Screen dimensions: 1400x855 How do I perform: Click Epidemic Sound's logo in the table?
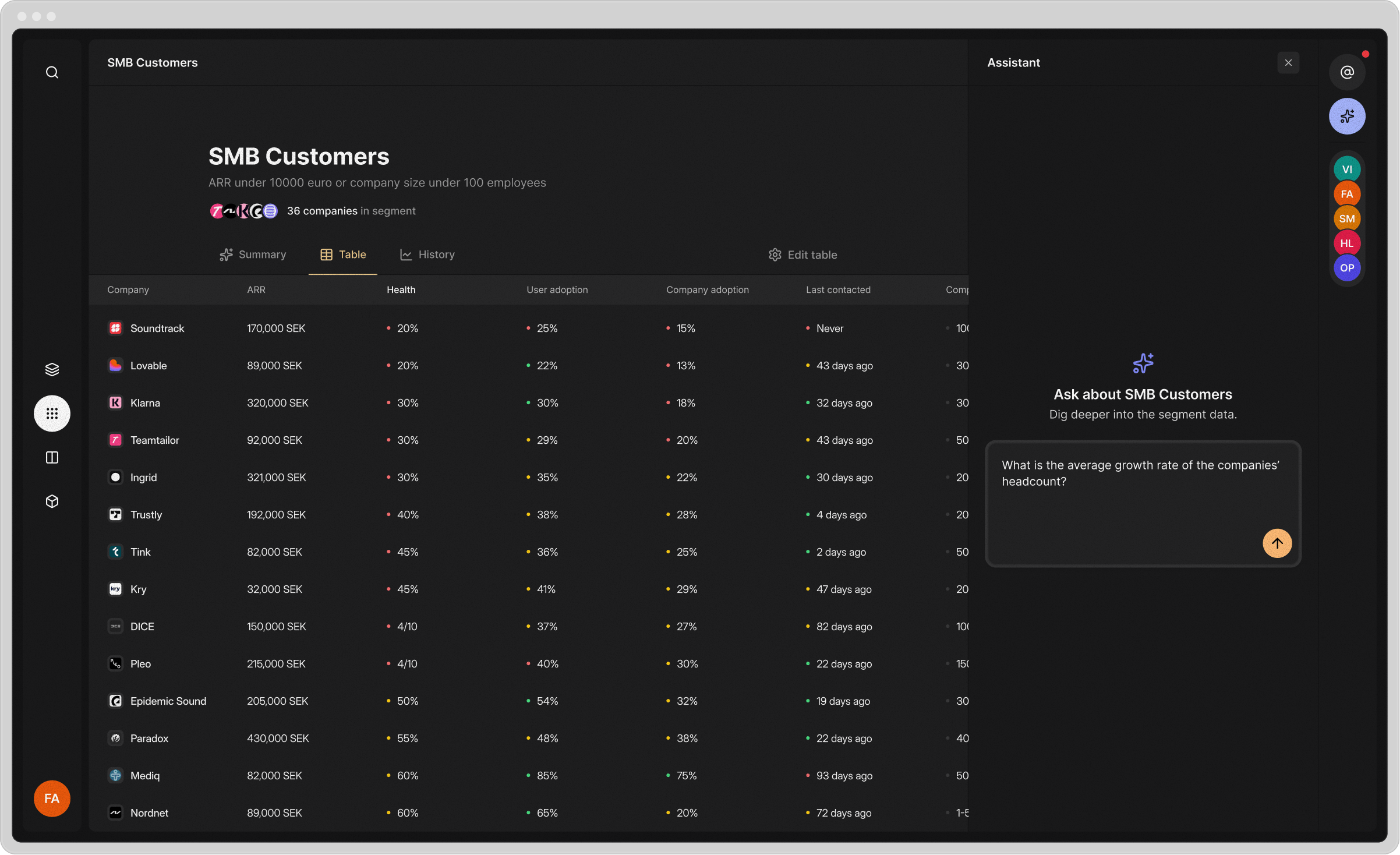click(115, 701)
